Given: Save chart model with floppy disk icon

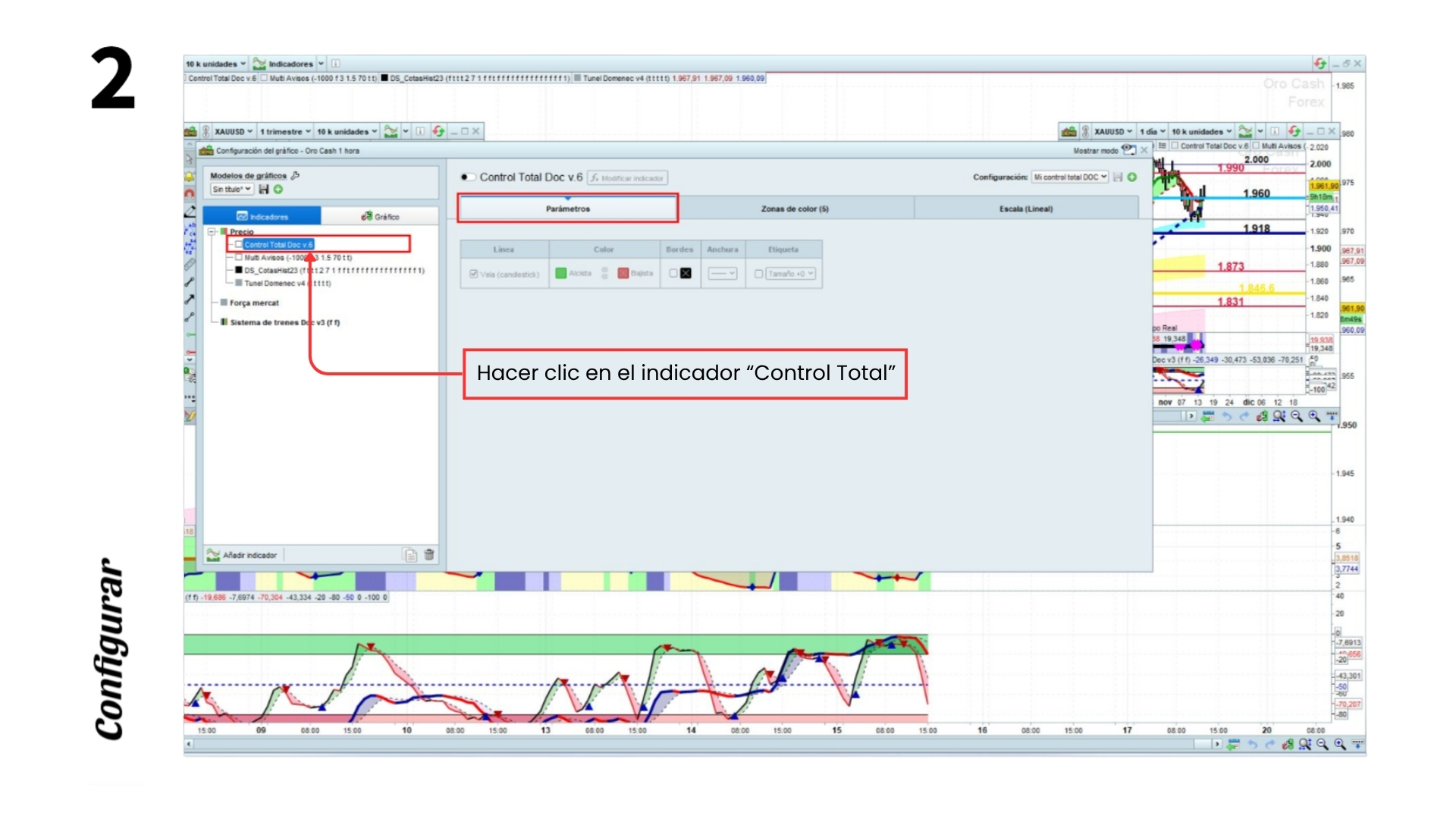Looking at the screenshot, I should click(x=264, y=189).
